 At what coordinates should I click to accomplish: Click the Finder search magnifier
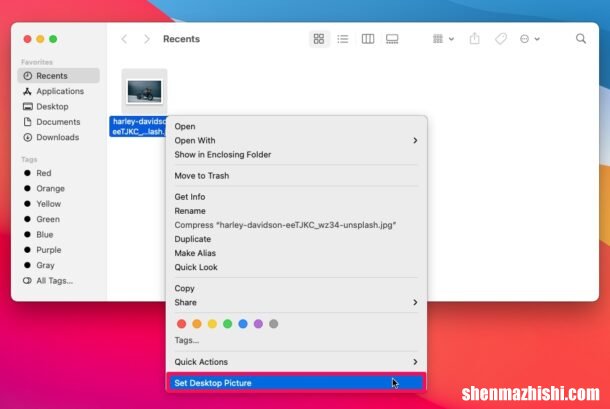[x=581, y=39]
